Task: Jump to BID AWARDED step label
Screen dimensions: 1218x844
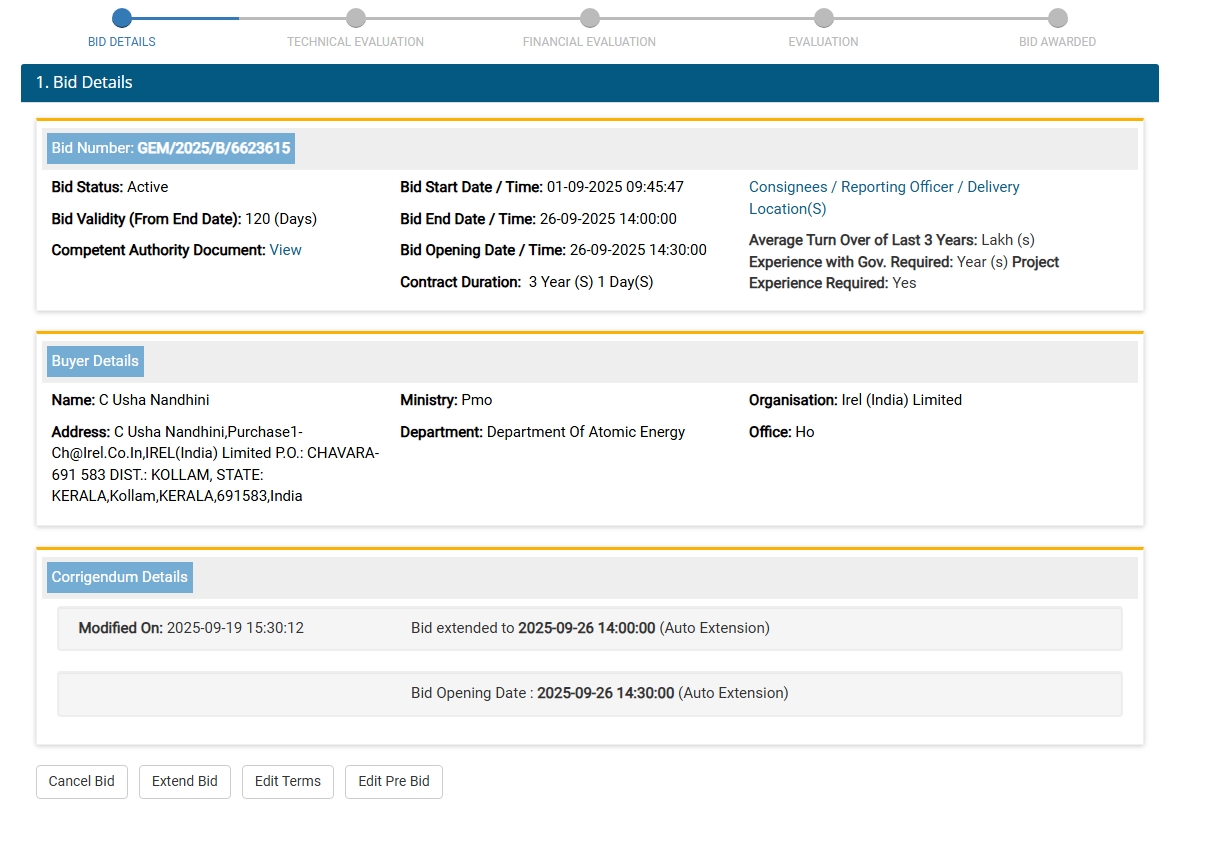Action: tap(1057, 42)
